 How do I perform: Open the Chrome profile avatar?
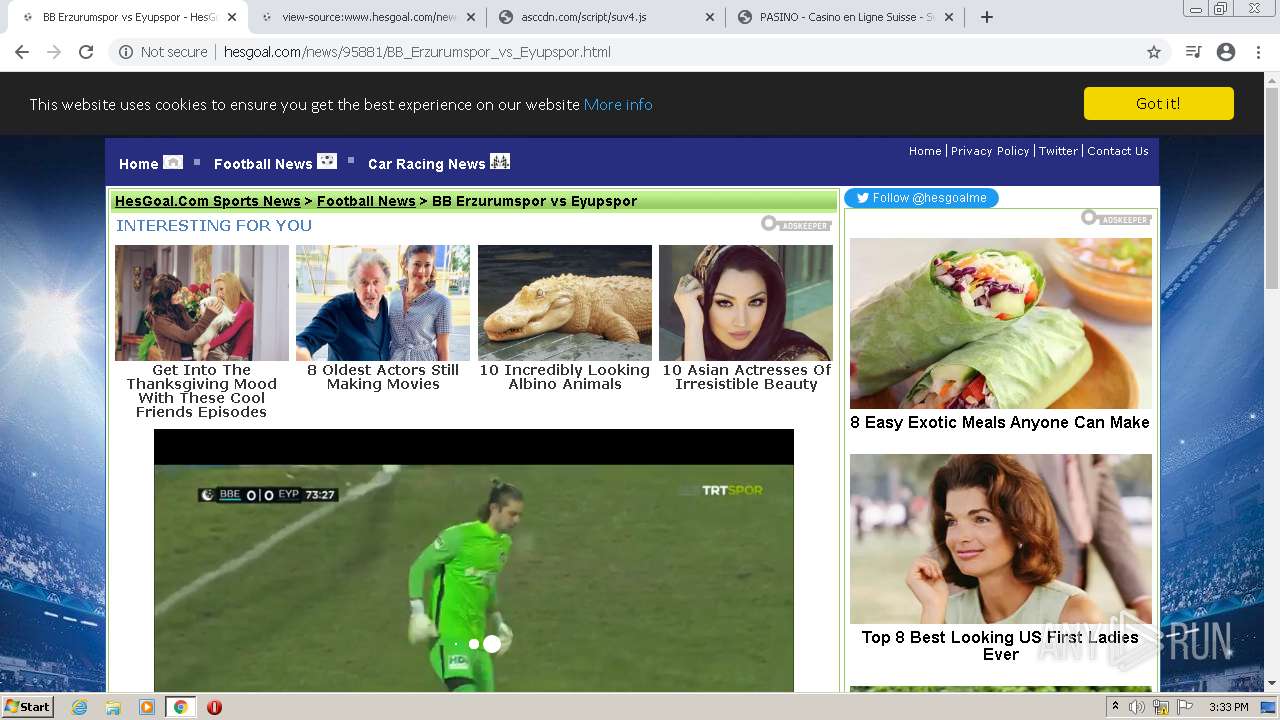1226,52
